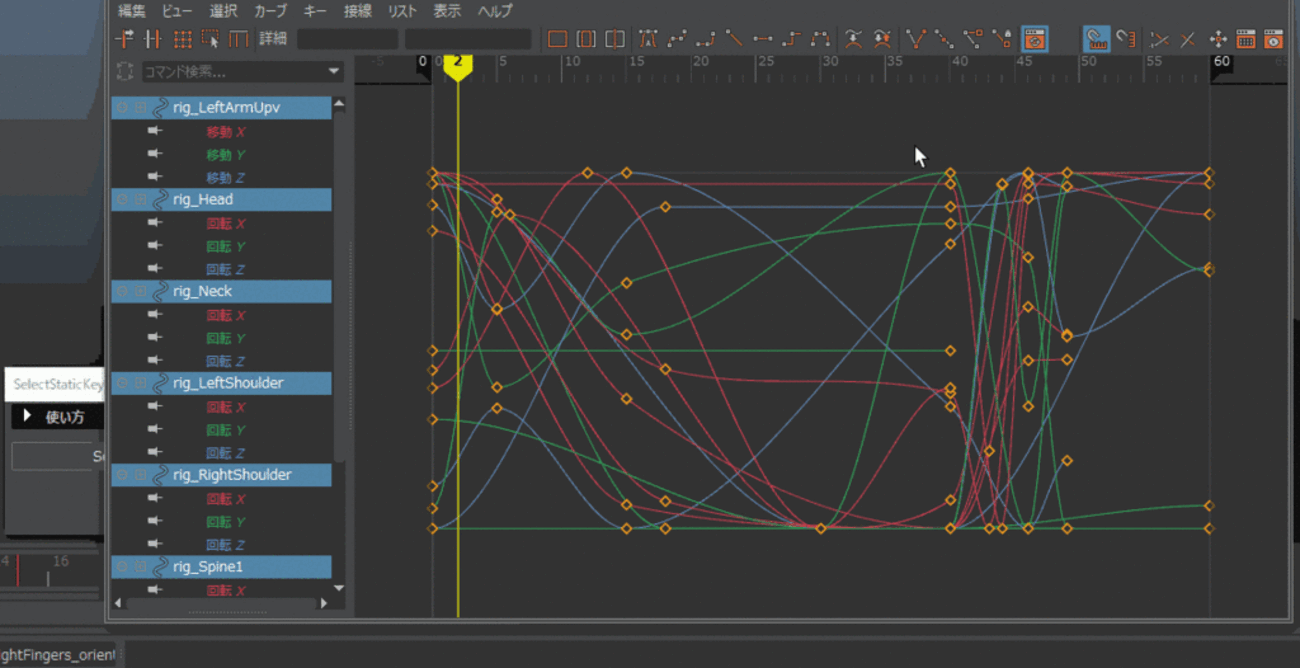Viewport: 1300px width, 668px height.
Task: Click the Frame All icon in toolbar
Action: tap(557, 39)
